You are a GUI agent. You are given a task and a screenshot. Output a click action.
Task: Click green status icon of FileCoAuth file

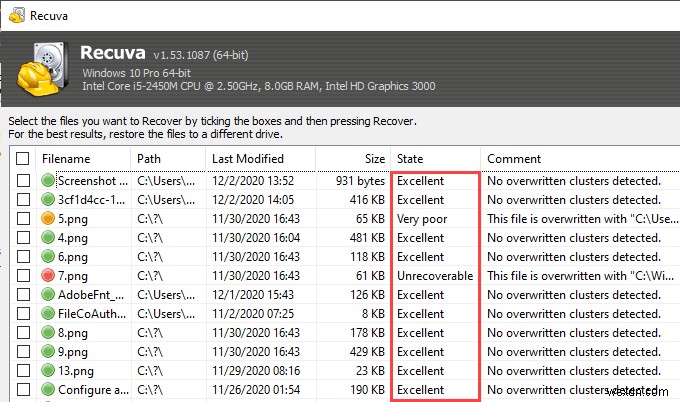click(48, 314)
